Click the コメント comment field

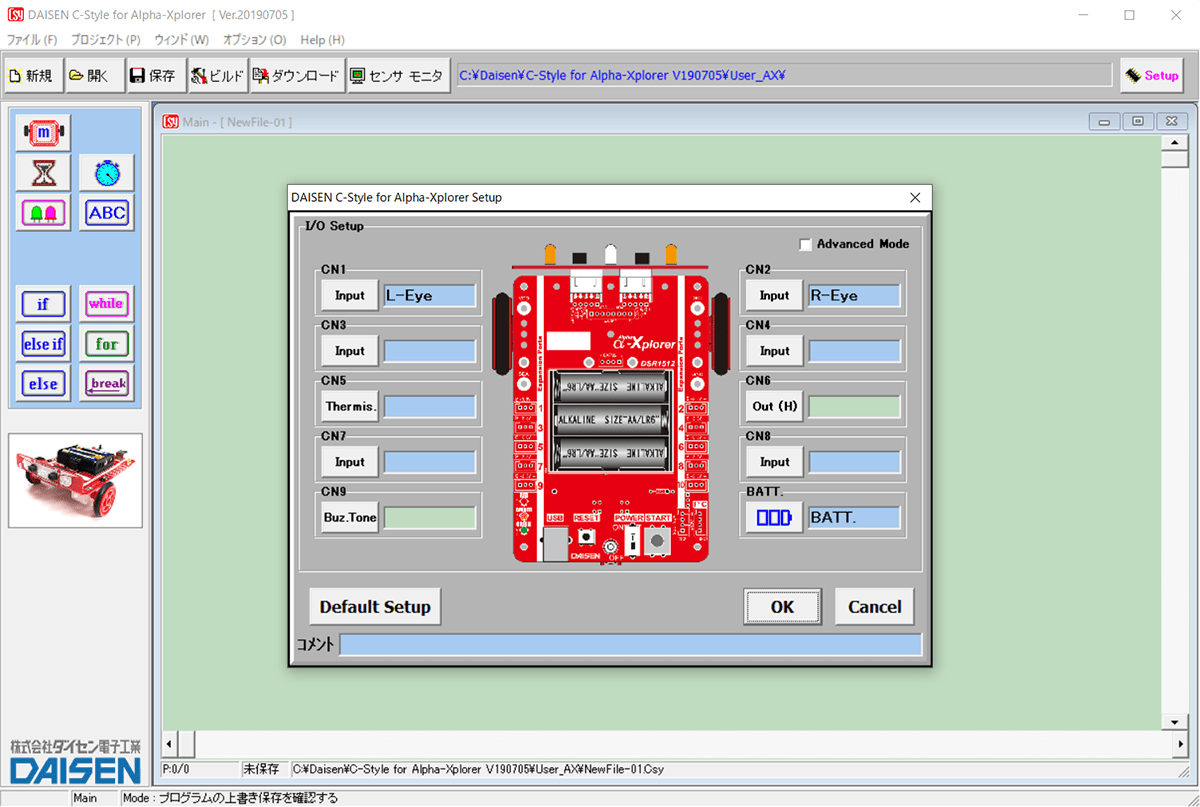coord(631,645)
